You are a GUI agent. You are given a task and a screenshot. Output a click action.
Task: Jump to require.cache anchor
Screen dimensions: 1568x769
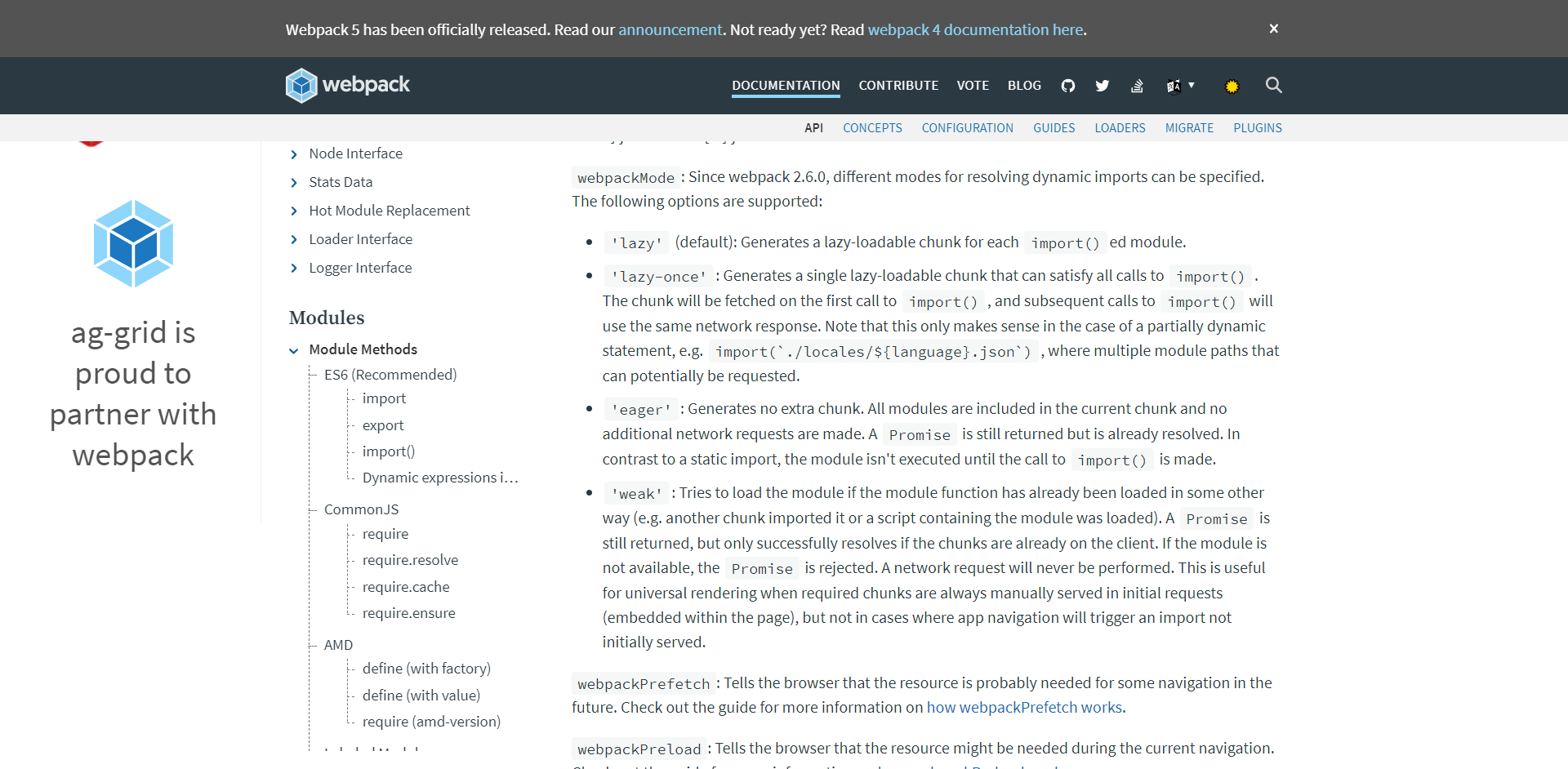click(406, 587)
